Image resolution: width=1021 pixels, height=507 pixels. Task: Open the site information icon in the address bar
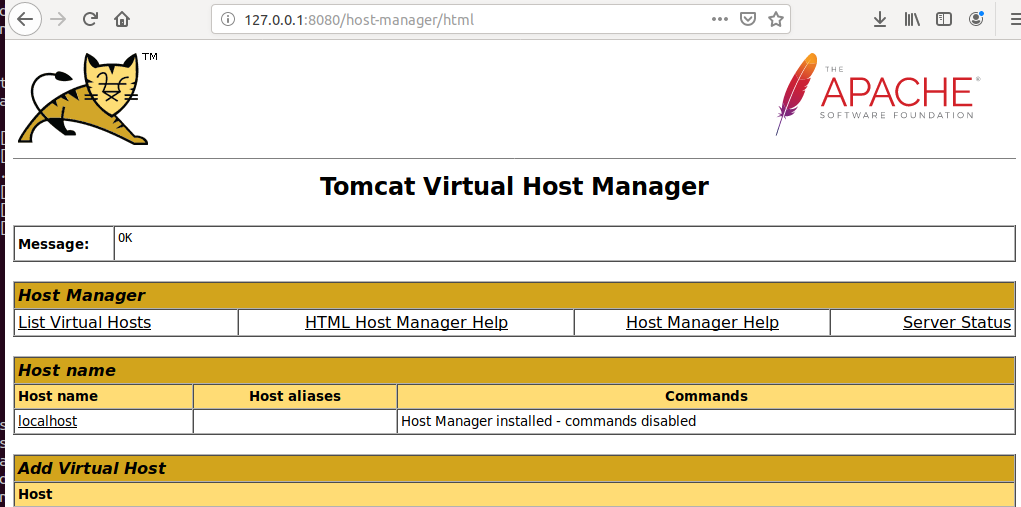(x=228, y=20)
